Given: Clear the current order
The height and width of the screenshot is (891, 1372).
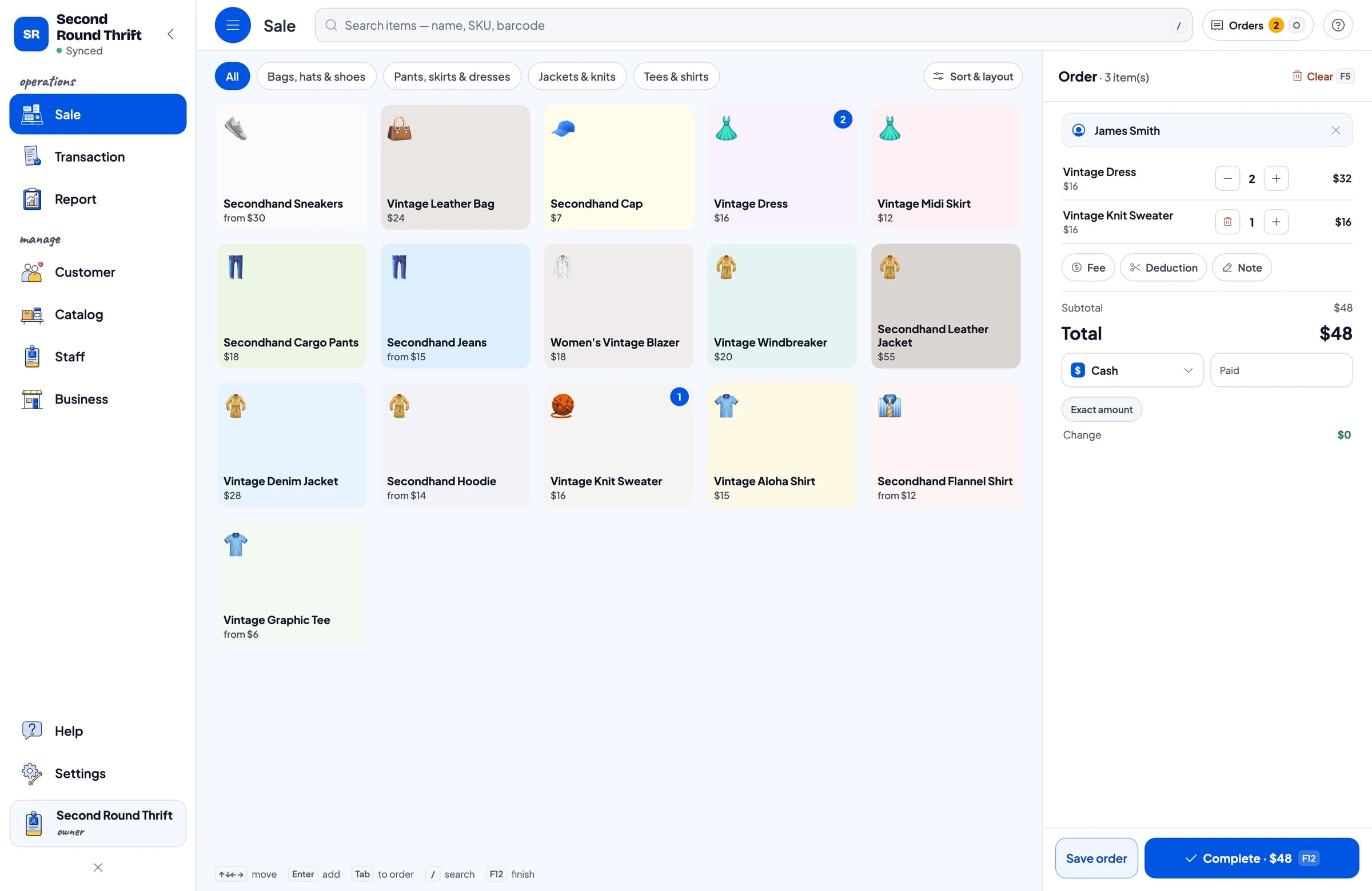Looking at the screenshot, I should click(x=1322, y=76).
